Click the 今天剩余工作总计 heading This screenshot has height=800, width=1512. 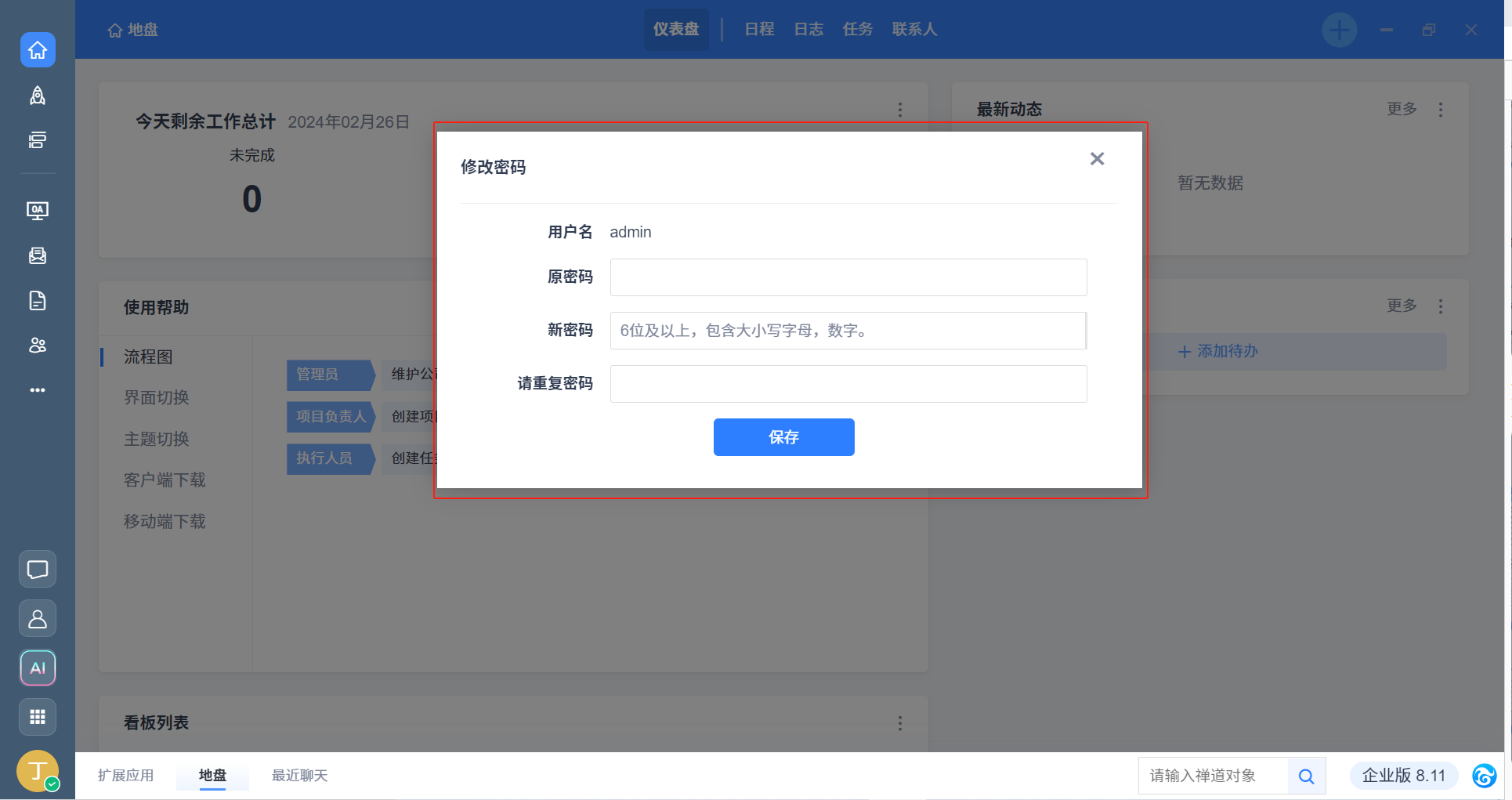click(x=205, y=121)
